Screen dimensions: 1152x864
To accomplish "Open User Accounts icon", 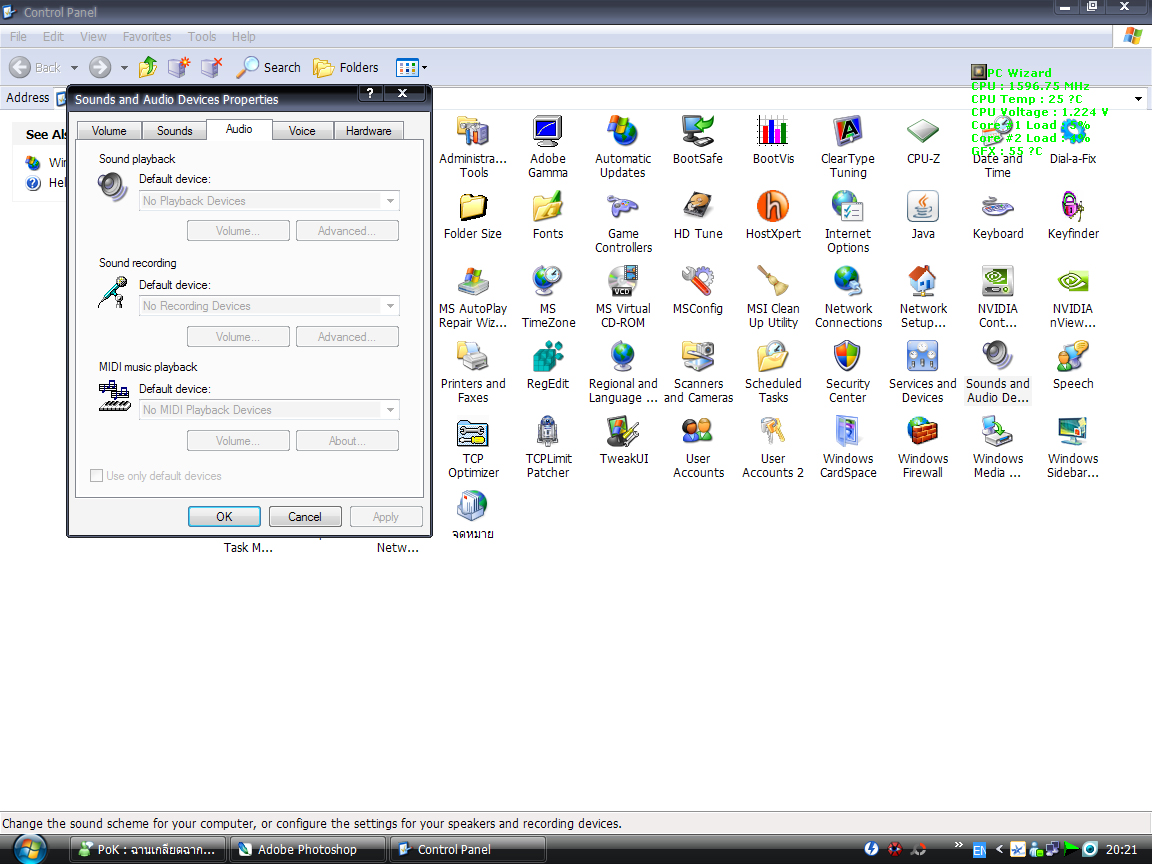I will point(698,446).
